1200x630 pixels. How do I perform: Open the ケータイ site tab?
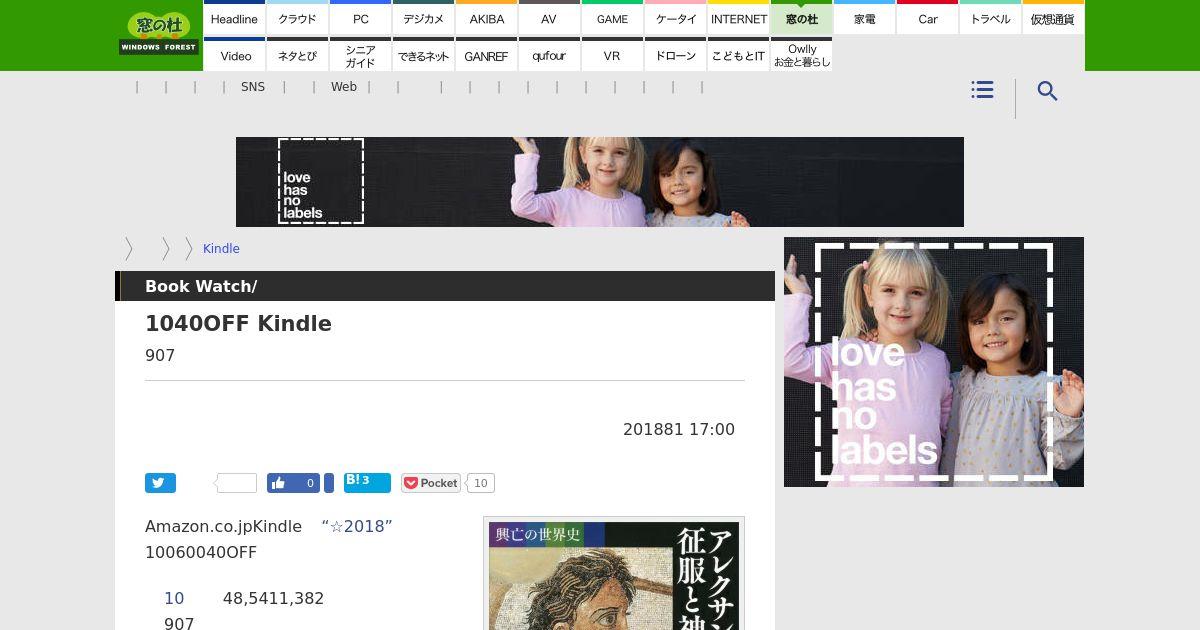pyautogui.click(x=675, y=19)
